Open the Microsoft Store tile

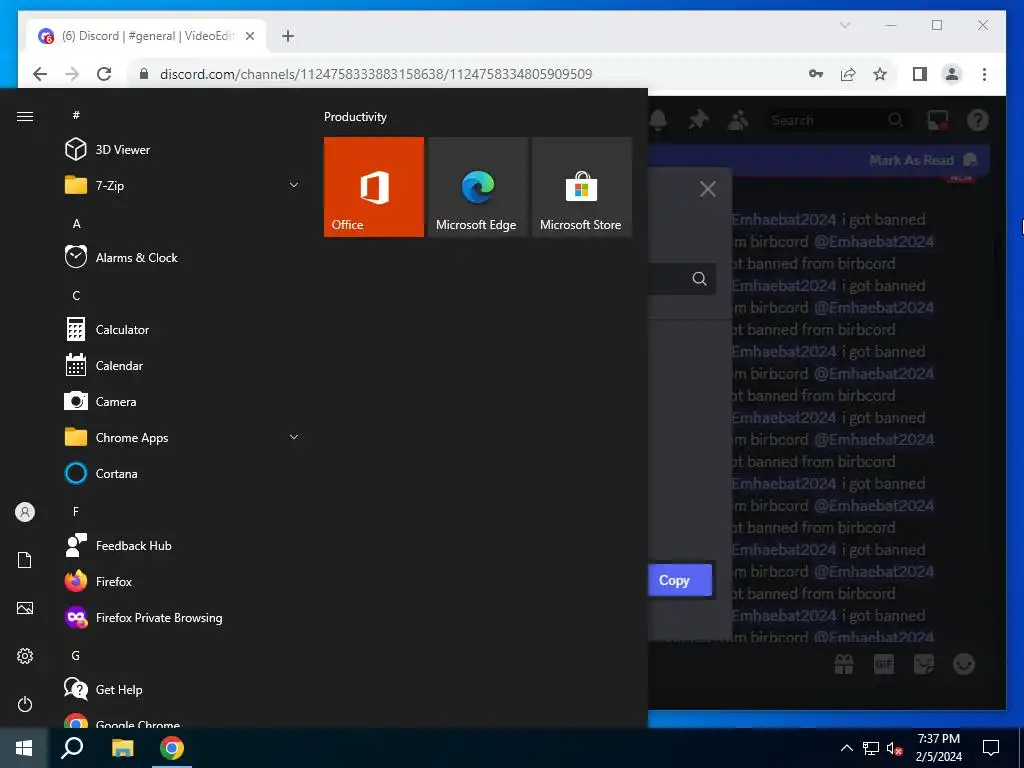(x=582, y=187)
